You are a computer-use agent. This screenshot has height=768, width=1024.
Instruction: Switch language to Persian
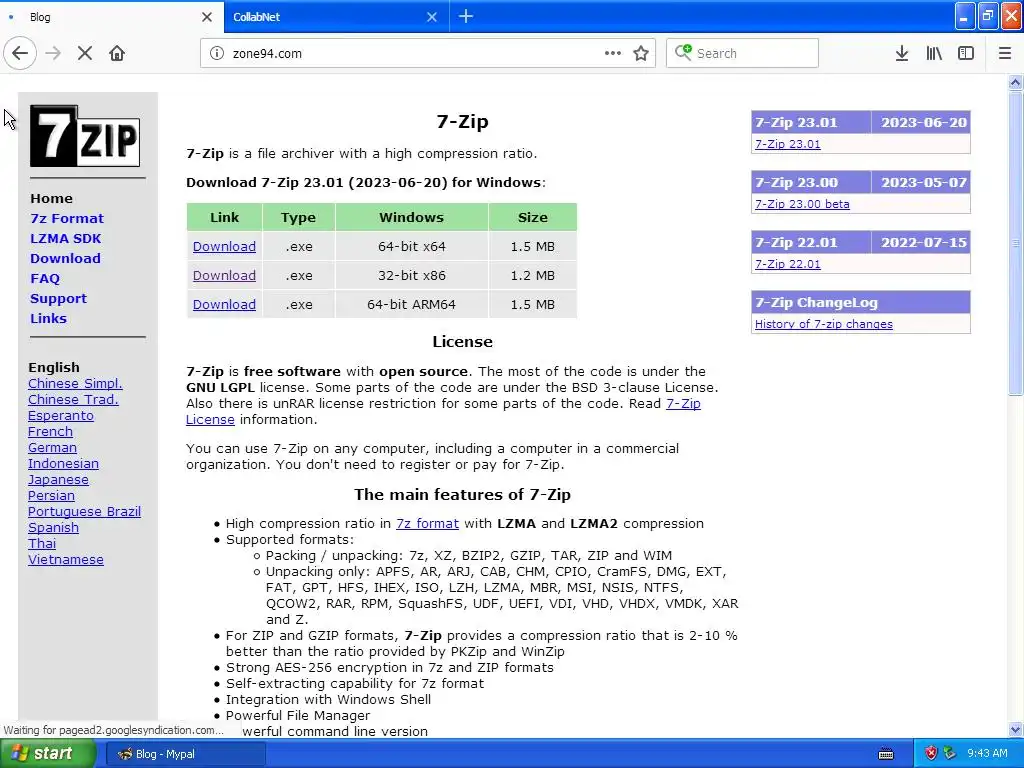click(51, 496)
